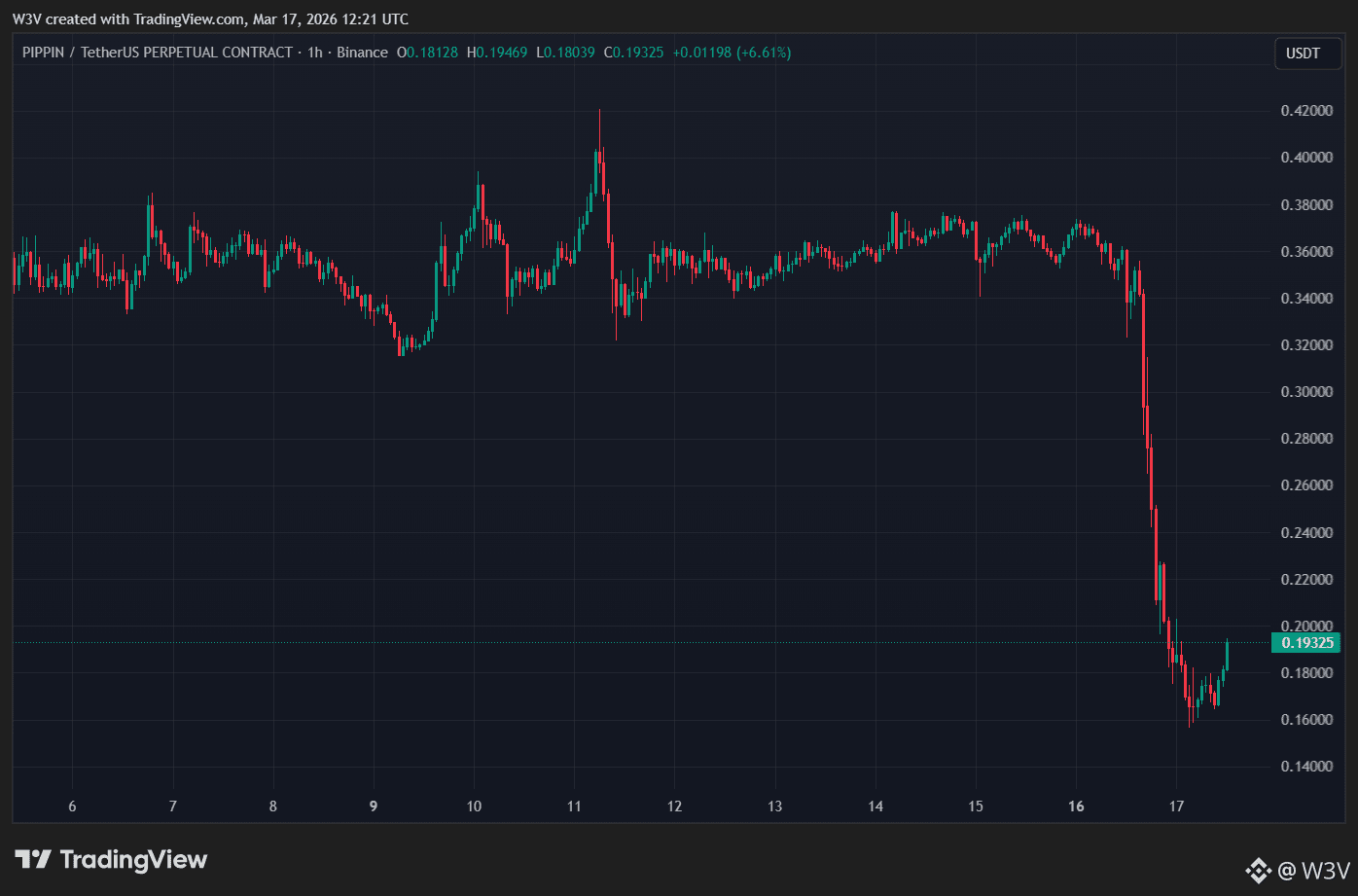
Task: Click date label 17 on time axis
Action: pyautogui.click(x=1176, y=806)
